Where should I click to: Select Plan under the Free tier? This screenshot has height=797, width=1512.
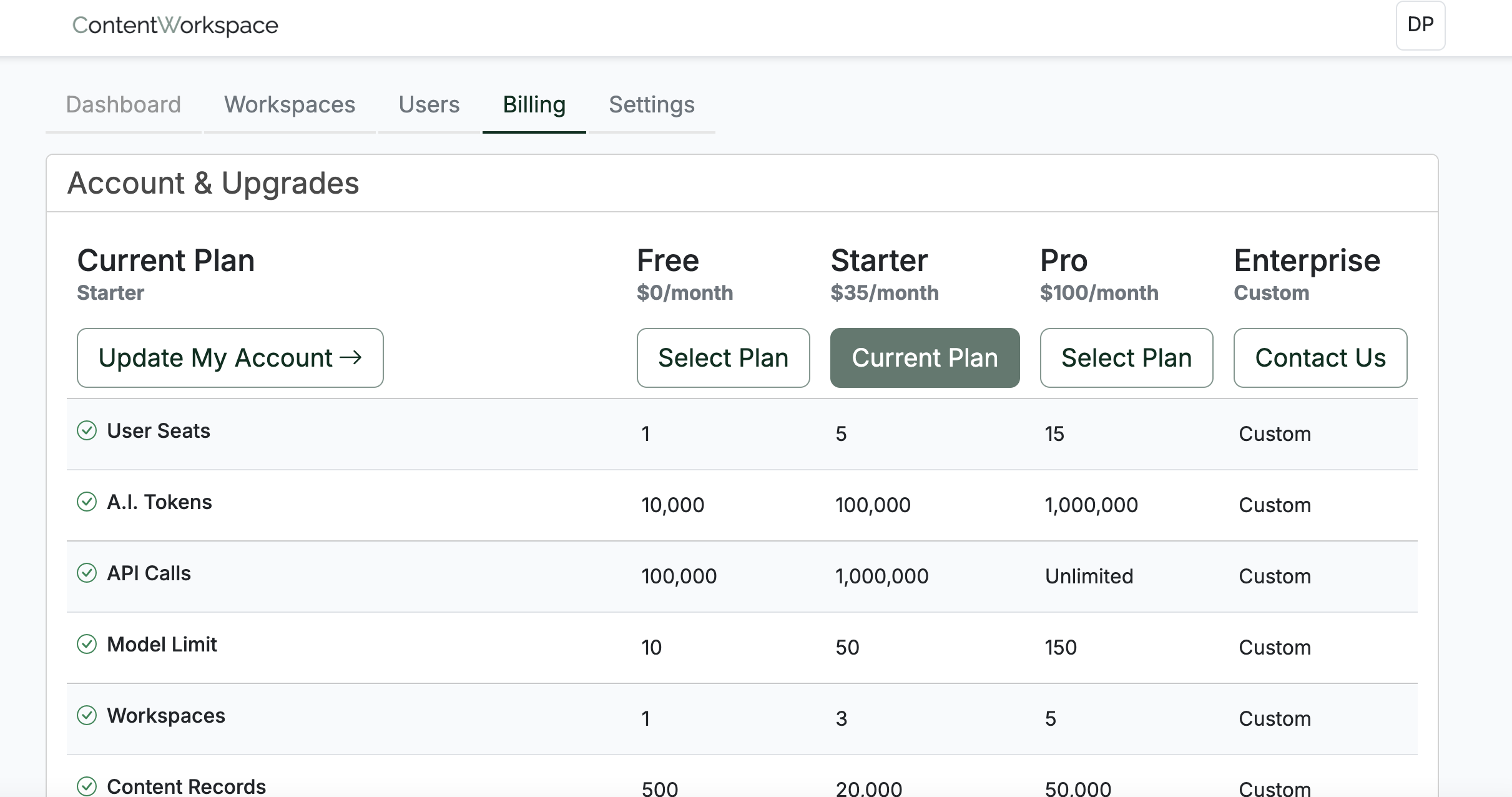point(724,358)
